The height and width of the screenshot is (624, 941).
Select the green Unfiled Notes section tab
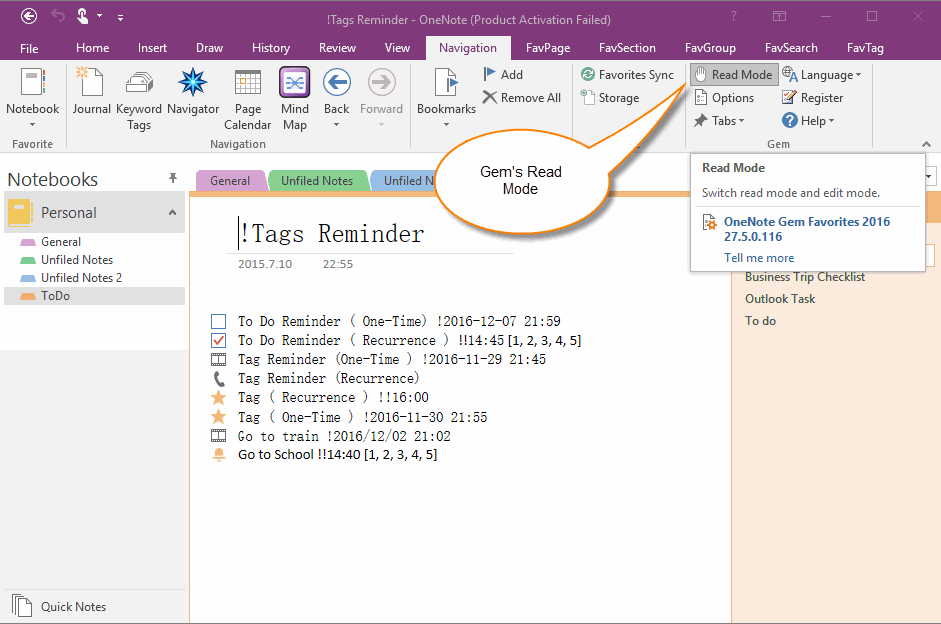coord(317,181)
